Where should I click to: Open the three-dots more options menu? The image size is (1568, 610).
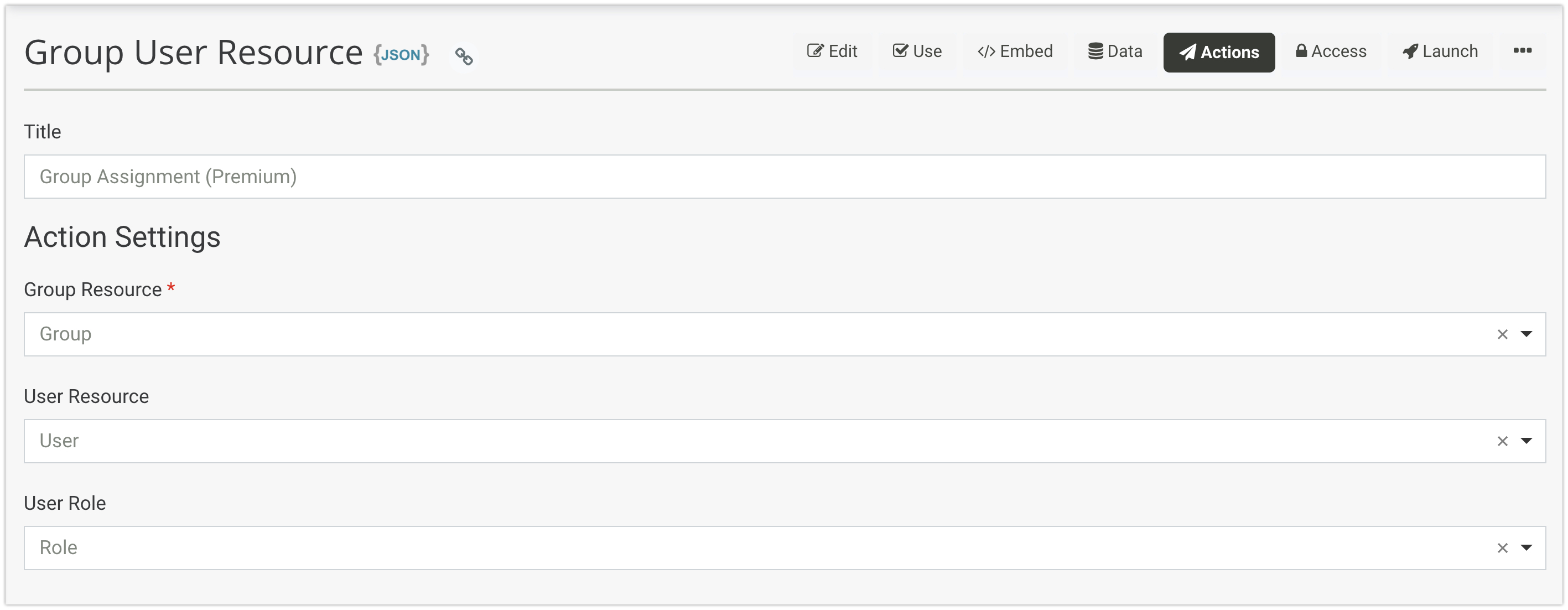click(x=1522, y=51)
